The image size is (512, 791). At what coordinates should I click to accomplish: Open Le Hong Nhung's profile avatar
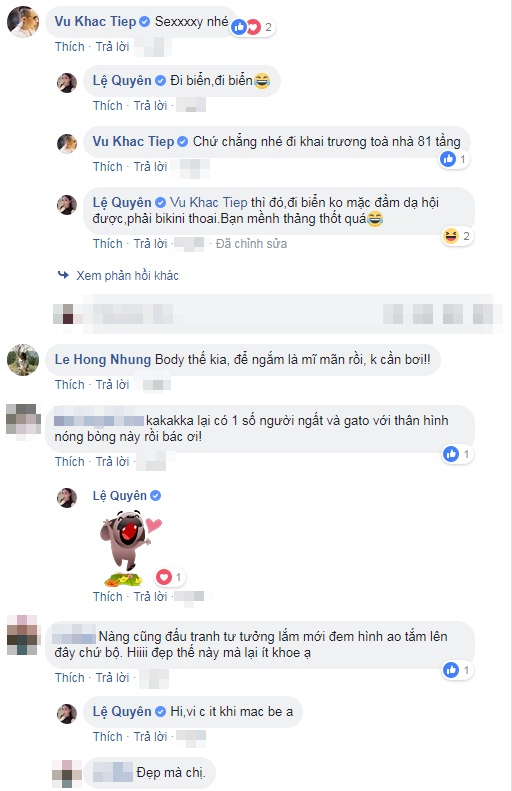[23, 360]
